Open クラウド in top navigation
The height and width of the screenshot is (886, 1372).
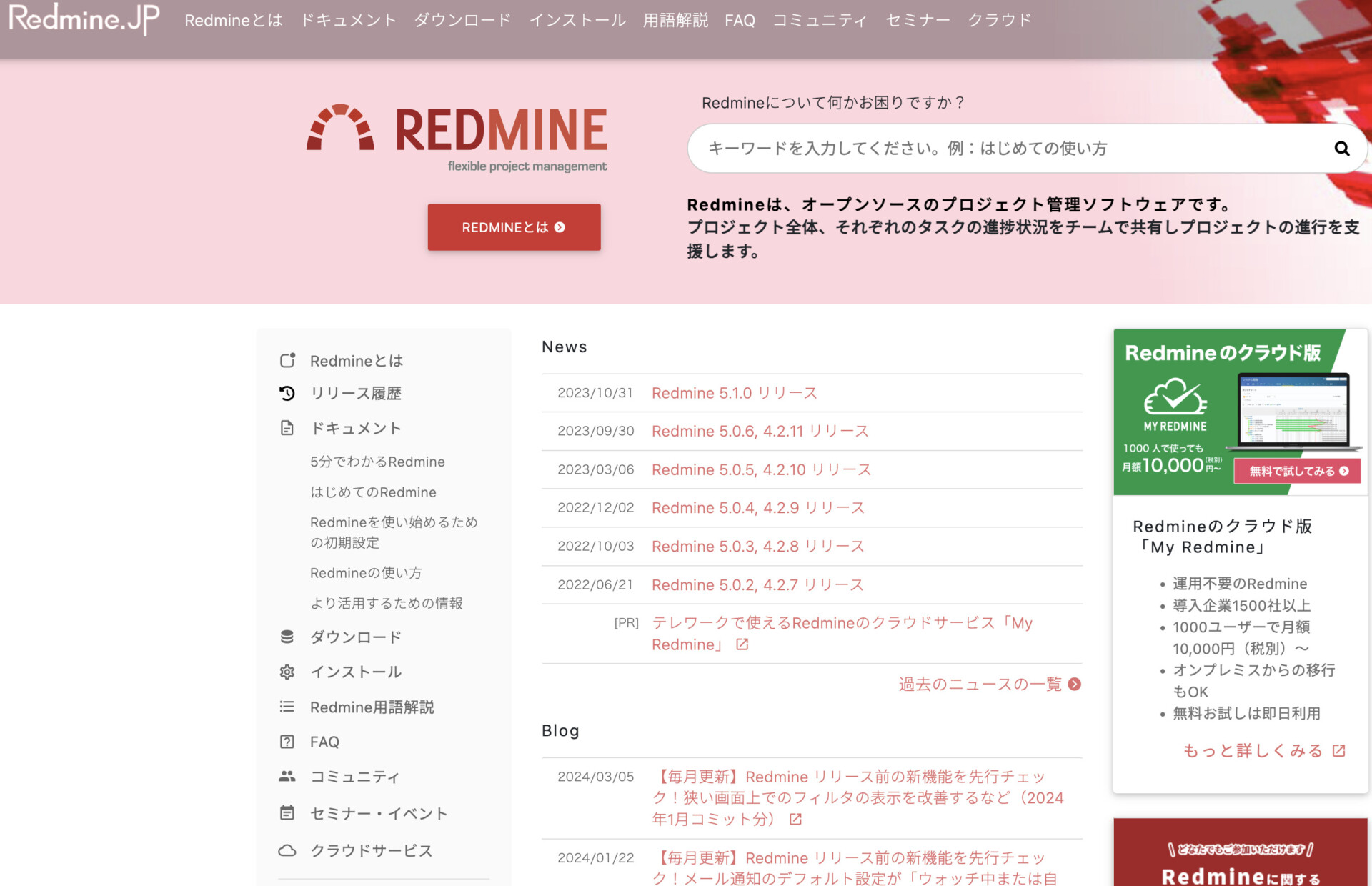pos(1000,20)
